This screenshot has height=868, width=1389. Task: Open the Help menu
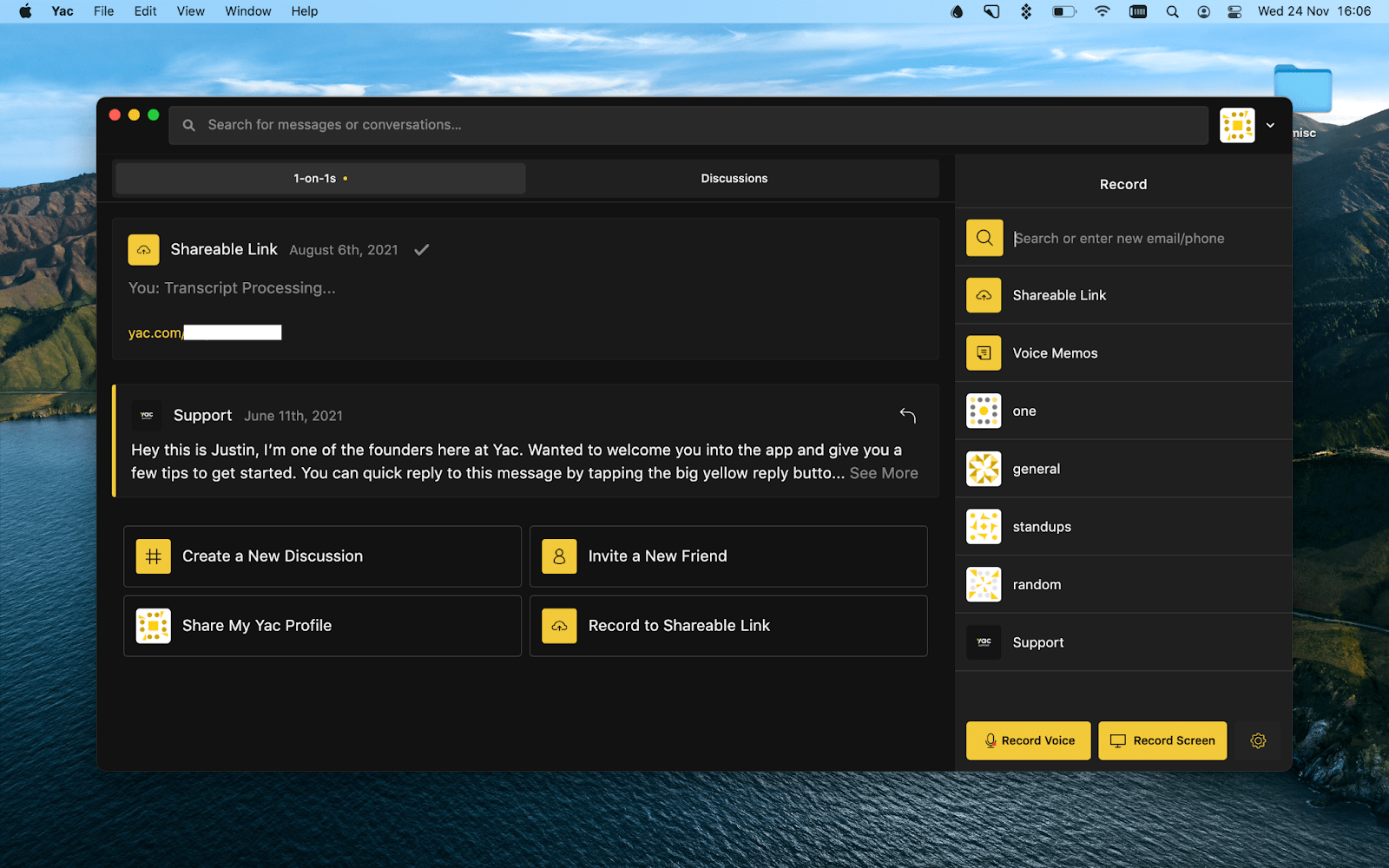305,11
